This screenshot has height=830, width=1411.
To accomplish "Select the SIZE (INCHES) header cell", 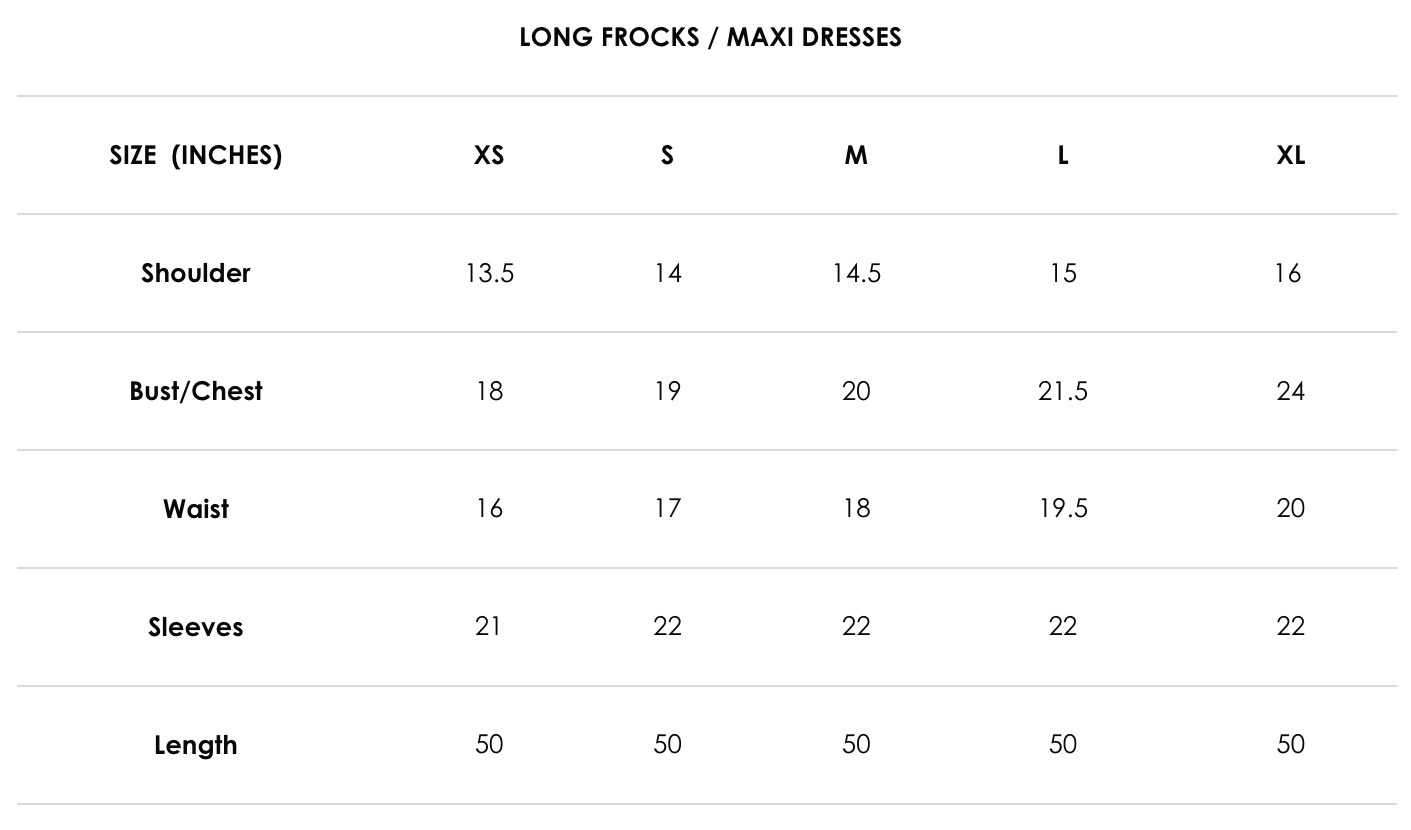I will tap(196, 155).
